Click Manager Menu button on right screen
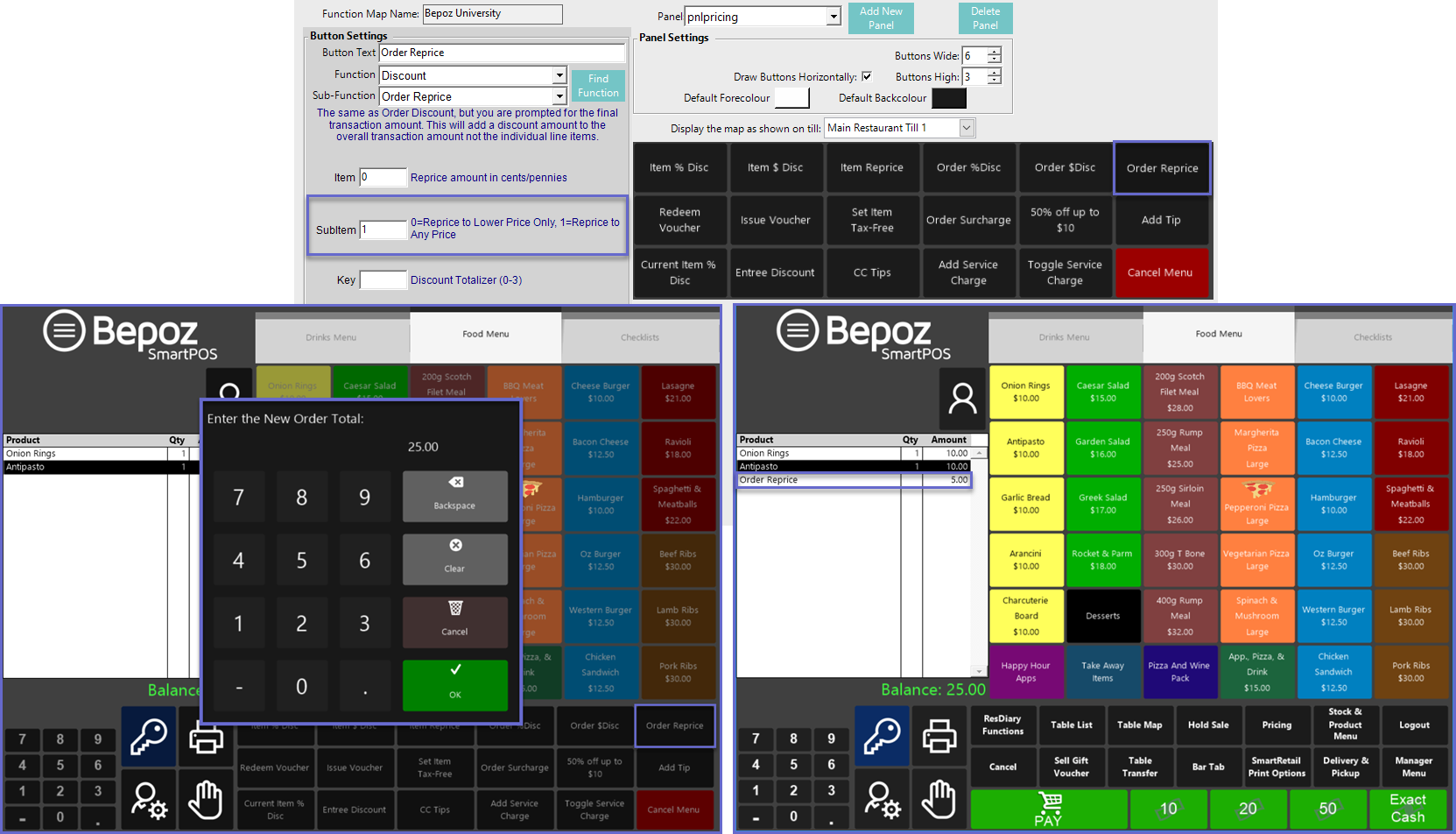1456x834 pixels. point(1413,767)
